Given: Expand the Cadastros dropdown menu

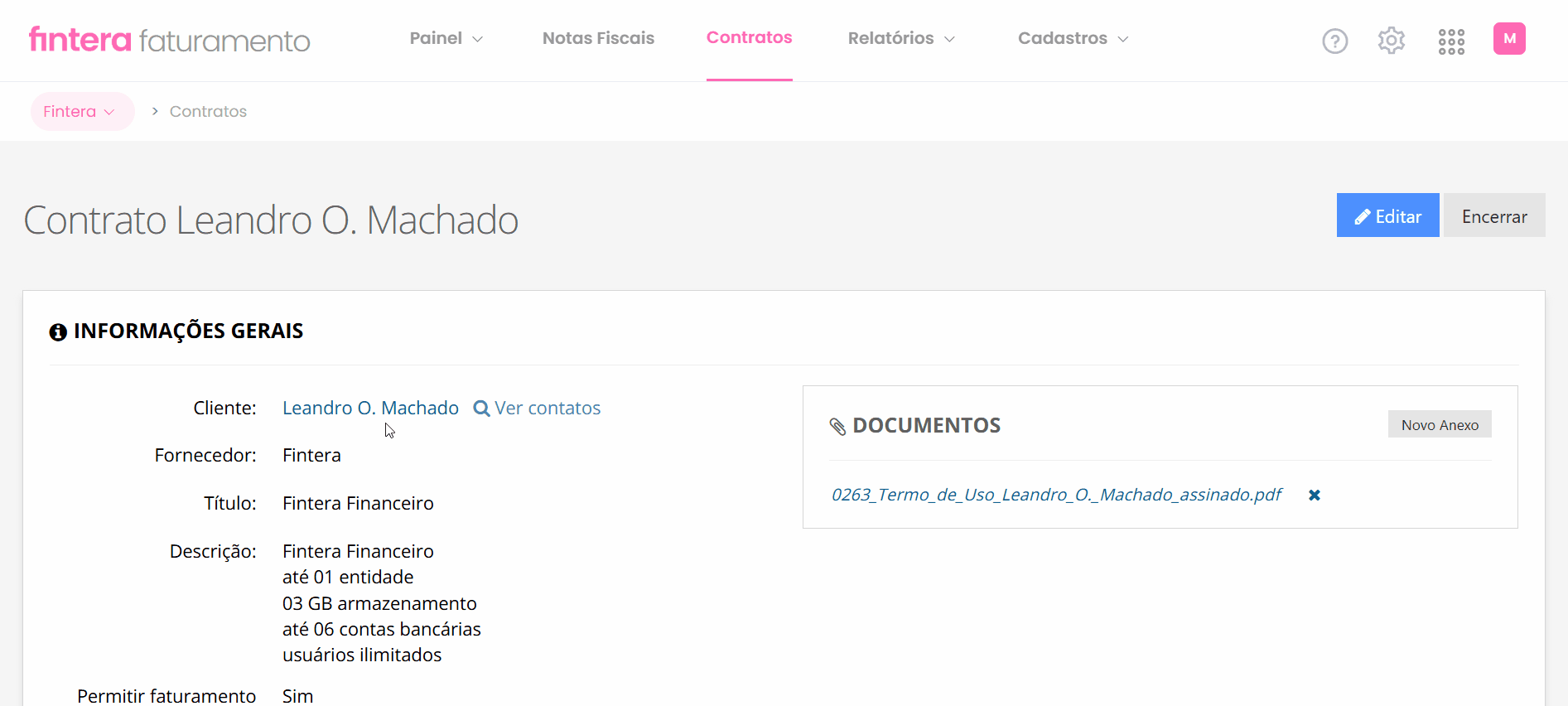Looking at the screenshot, I should click(1073, 38).
